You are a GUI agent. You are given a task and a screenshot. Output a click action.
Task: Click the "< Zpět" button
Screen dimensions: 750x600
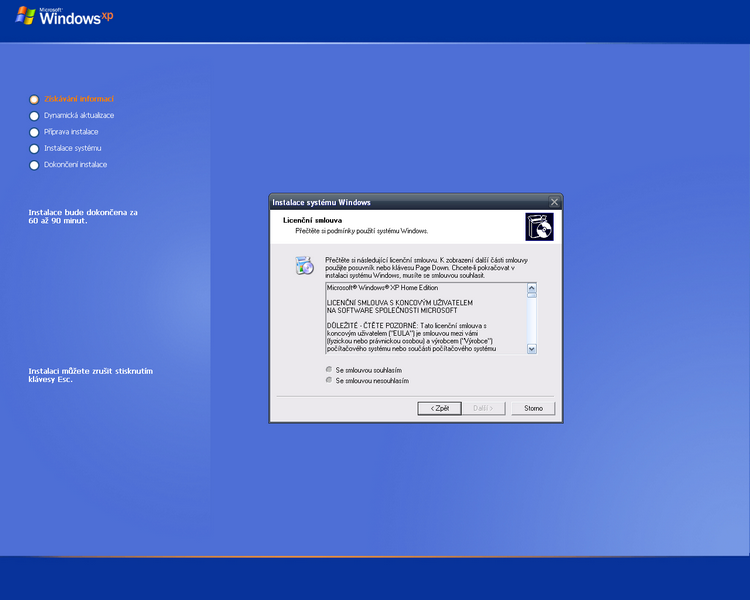coord(439,408)
